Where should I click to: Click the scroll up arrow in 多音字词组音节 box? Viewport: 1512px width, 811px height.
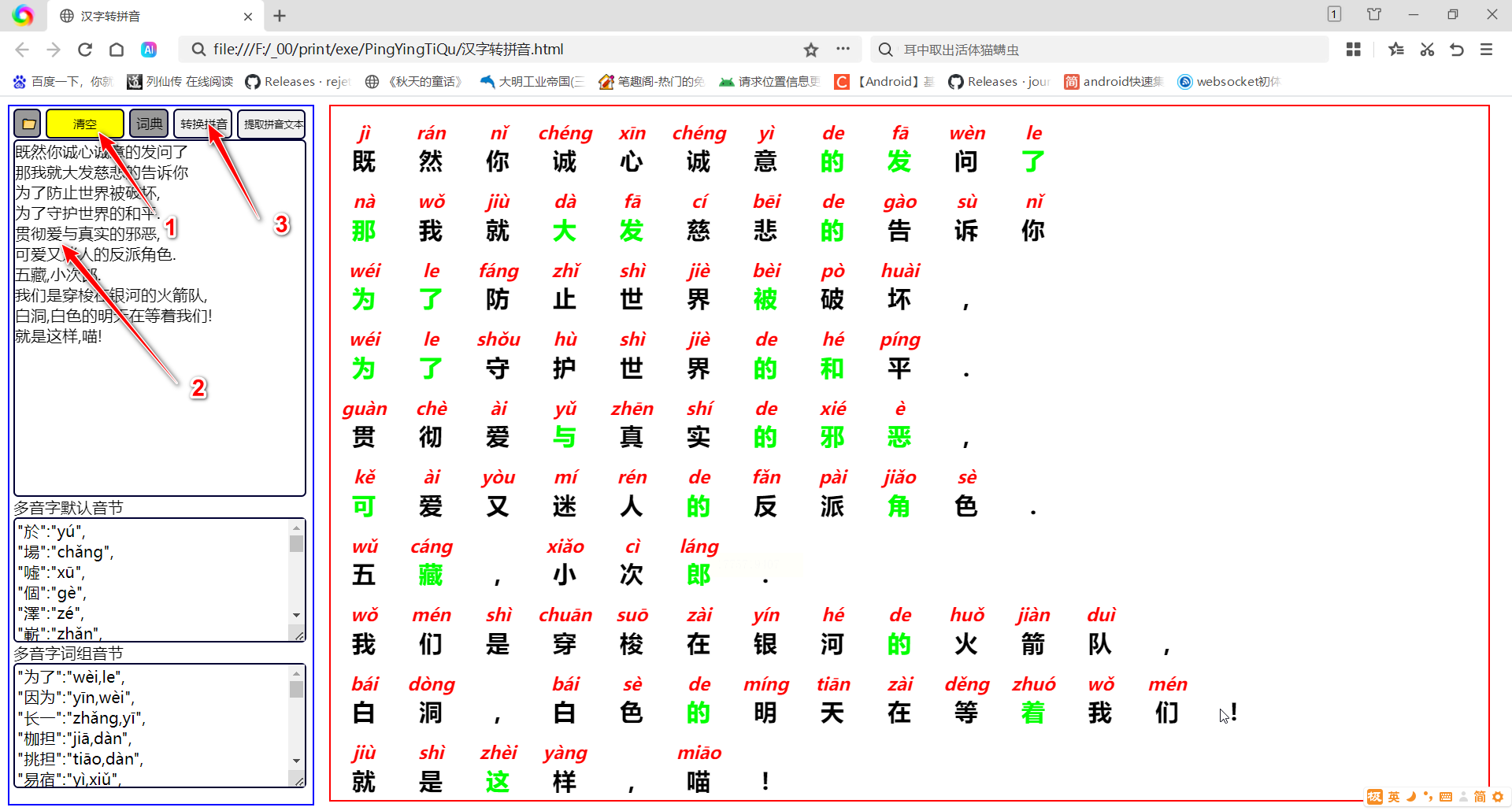tap(296, 673)
